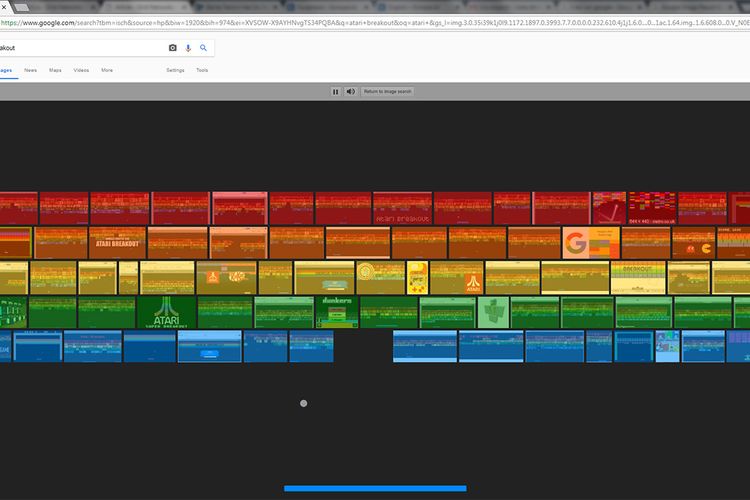Click Return to image search button
The width and height of the screenshot is (750, 500).
tap(387, 91)
